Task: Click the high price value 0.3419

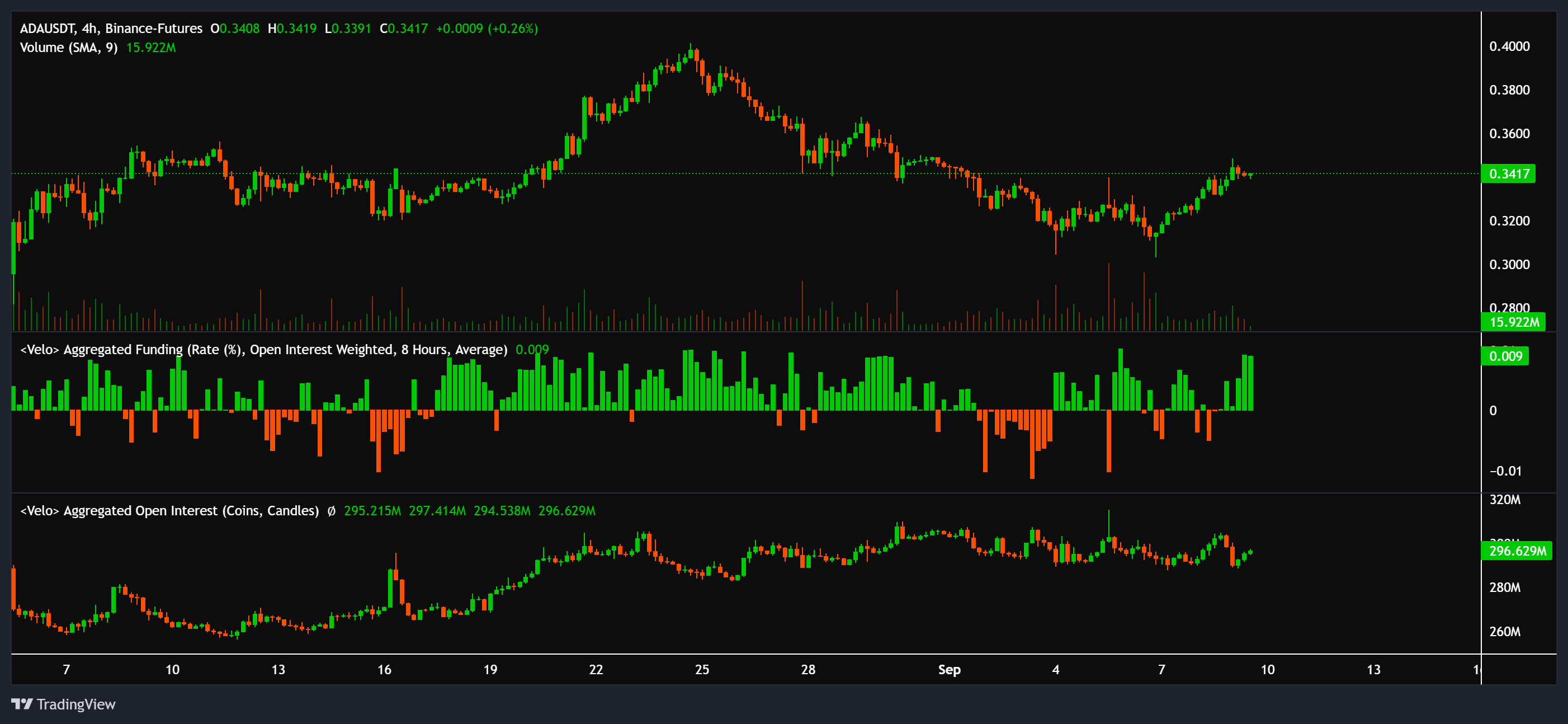Action: pos(296,29)
